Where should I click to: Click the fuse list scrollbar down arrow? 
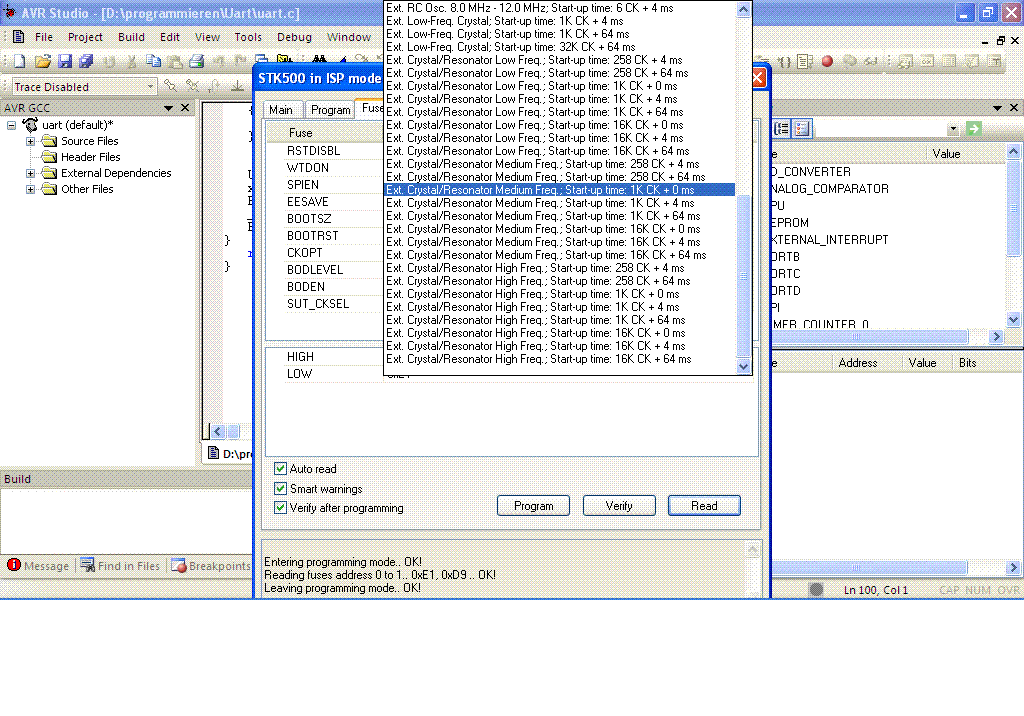[743, 367]
